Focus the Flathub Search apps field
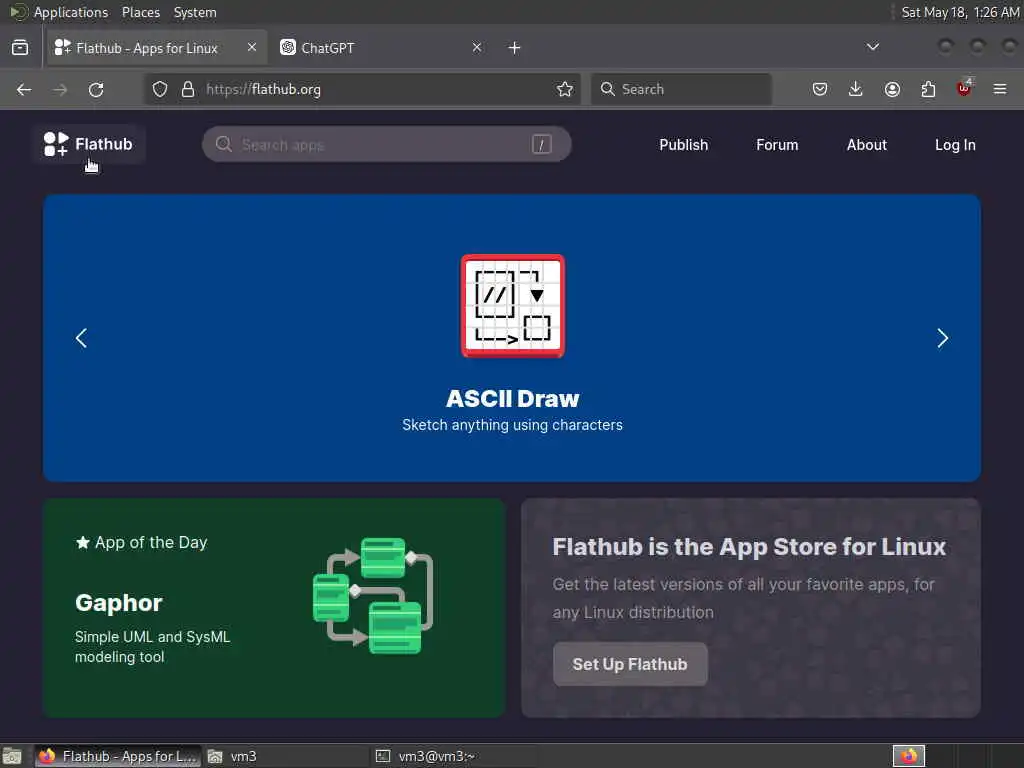 [x=387, y=144]
